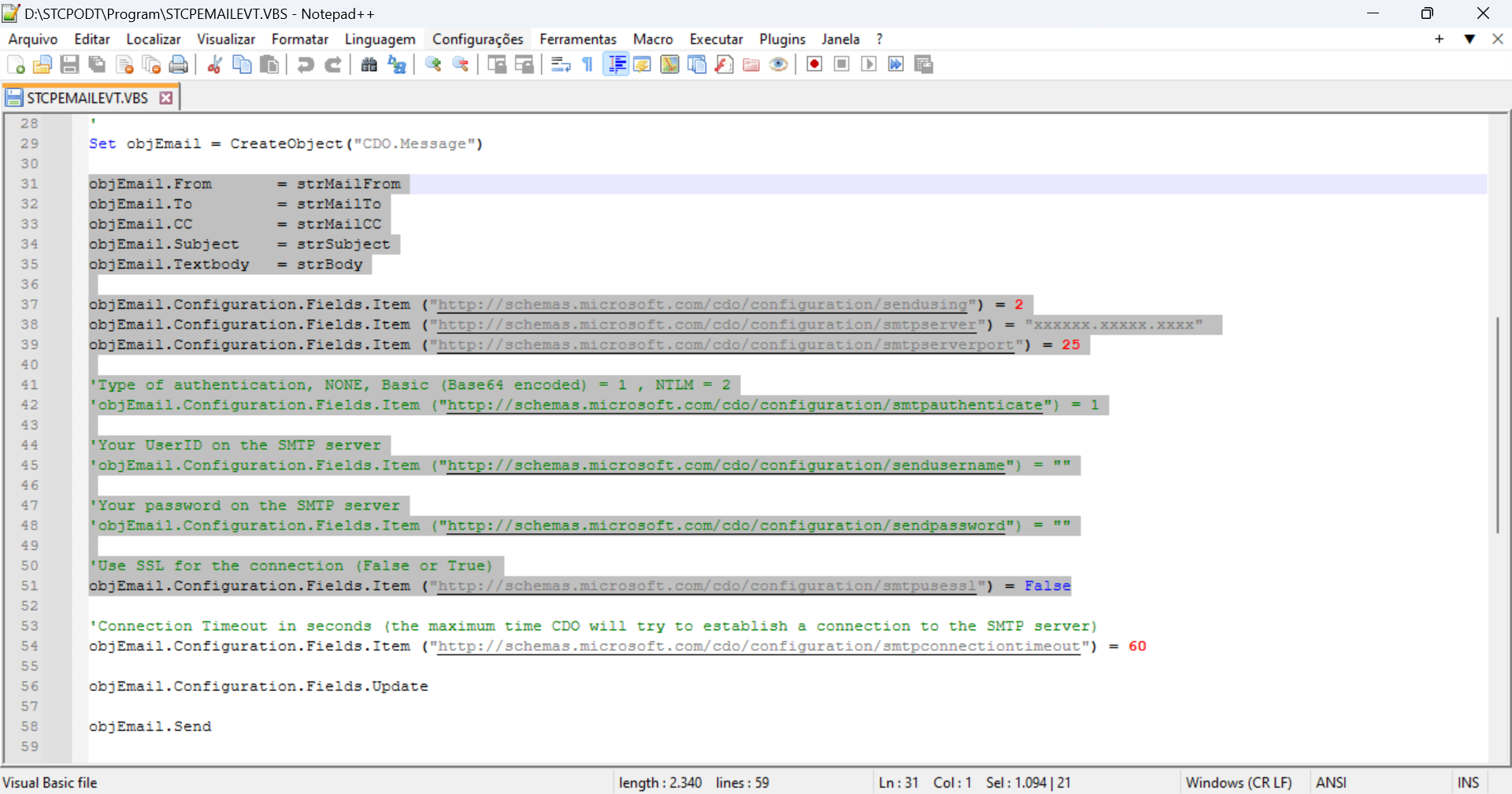The width and height of the screenshot is (1512, 794).
Task: Click the sendusing schema URL link
Action: point(702,305)
